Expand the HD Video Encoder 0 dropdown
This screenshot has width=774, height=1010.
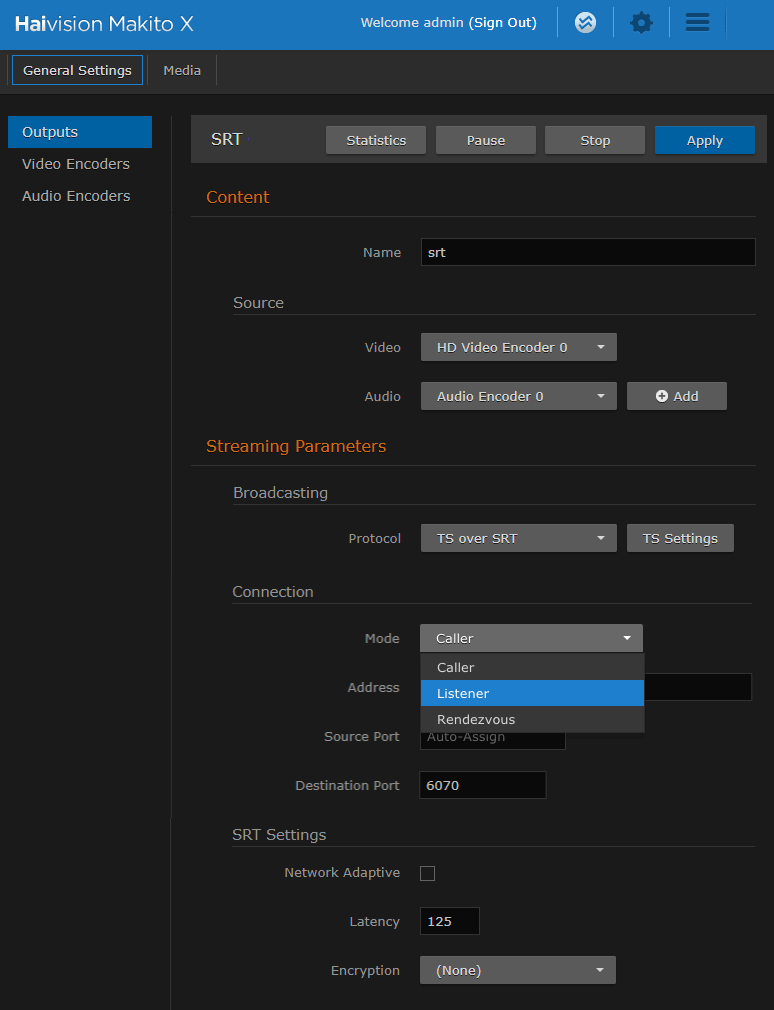[518, 347]
